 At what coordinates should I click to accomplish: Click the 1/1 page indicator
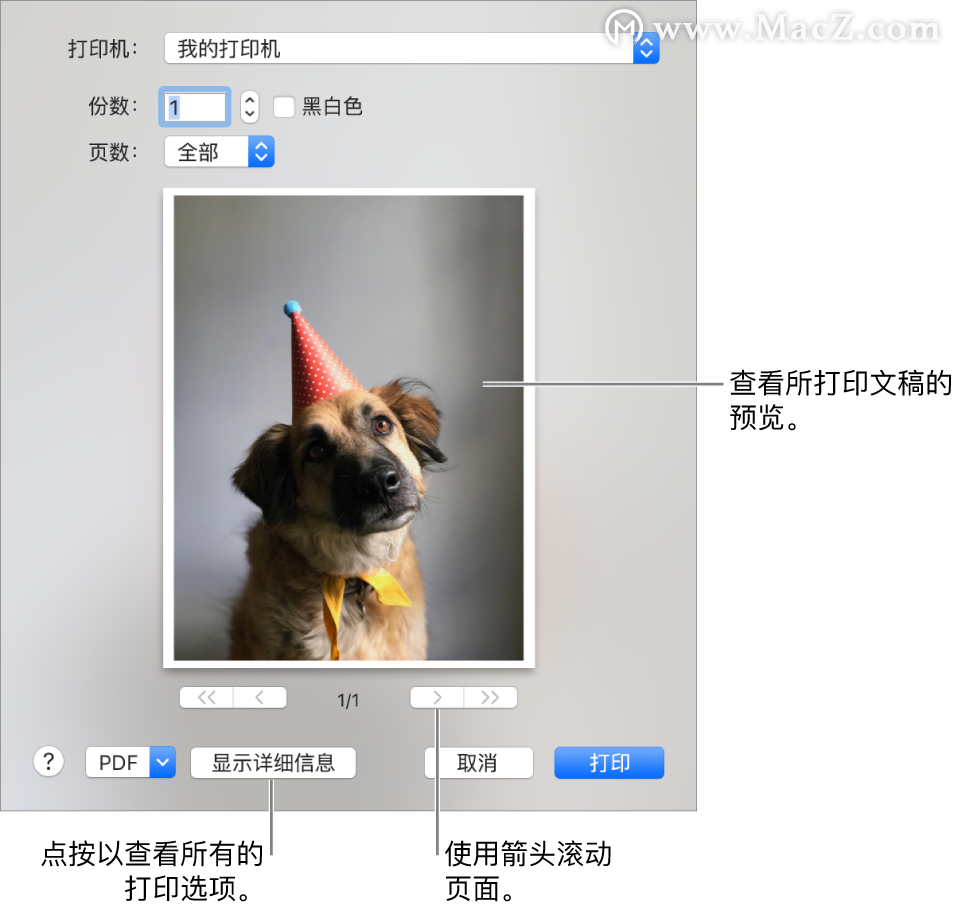click(x=348, y=700)
